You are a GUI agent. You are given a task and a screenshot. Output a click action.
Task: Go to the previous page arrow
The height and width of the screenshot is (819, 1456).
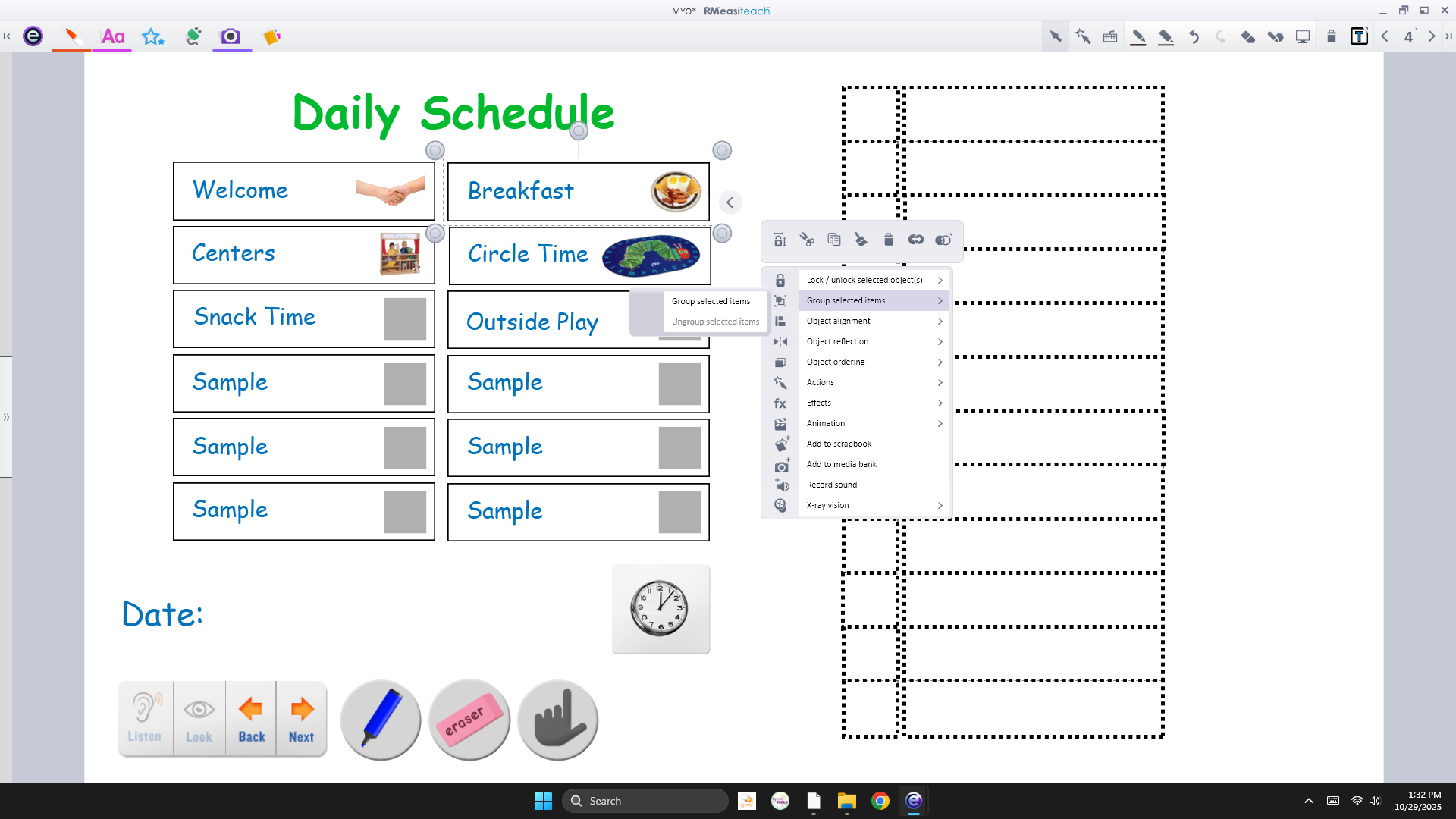point(1385,36)
